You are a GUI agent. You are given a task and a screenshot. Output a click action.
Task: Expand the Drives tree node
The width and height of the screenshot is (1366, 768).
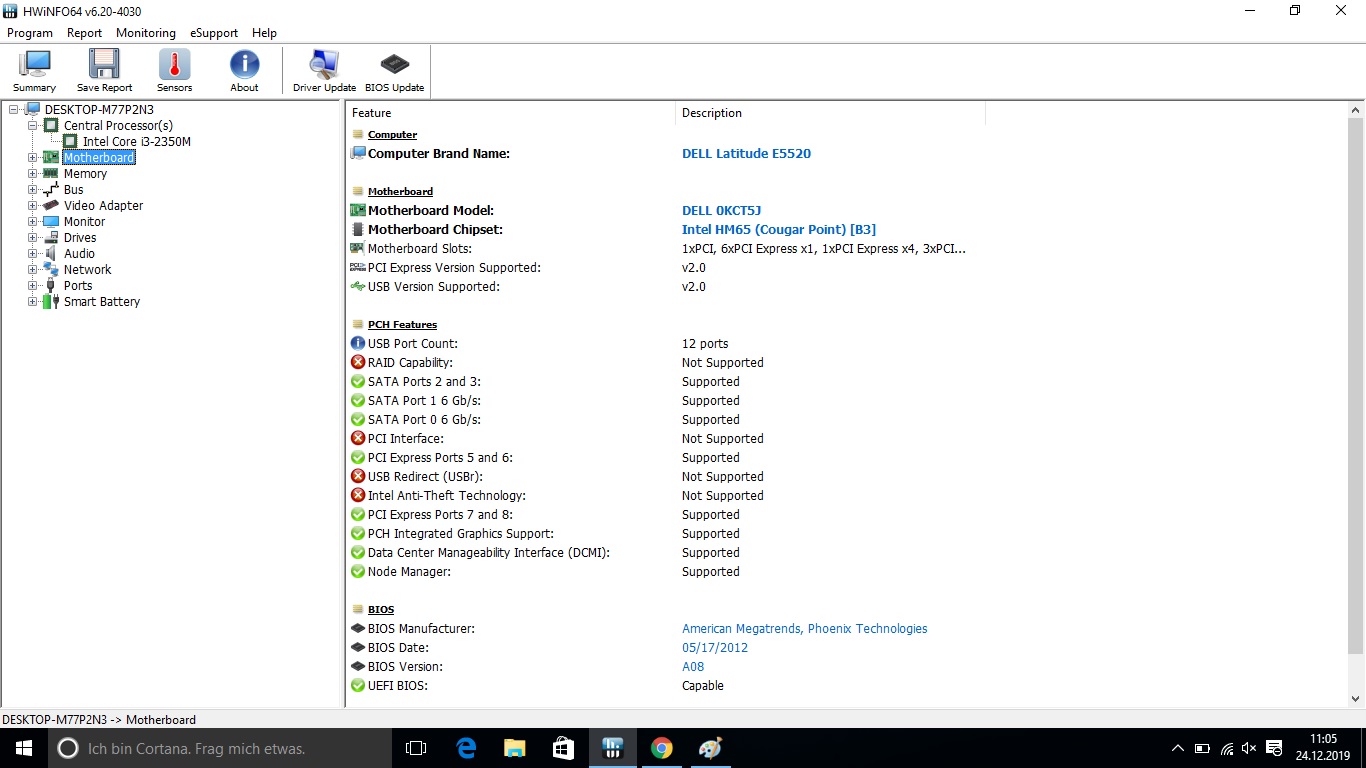(x=33, y=238)
